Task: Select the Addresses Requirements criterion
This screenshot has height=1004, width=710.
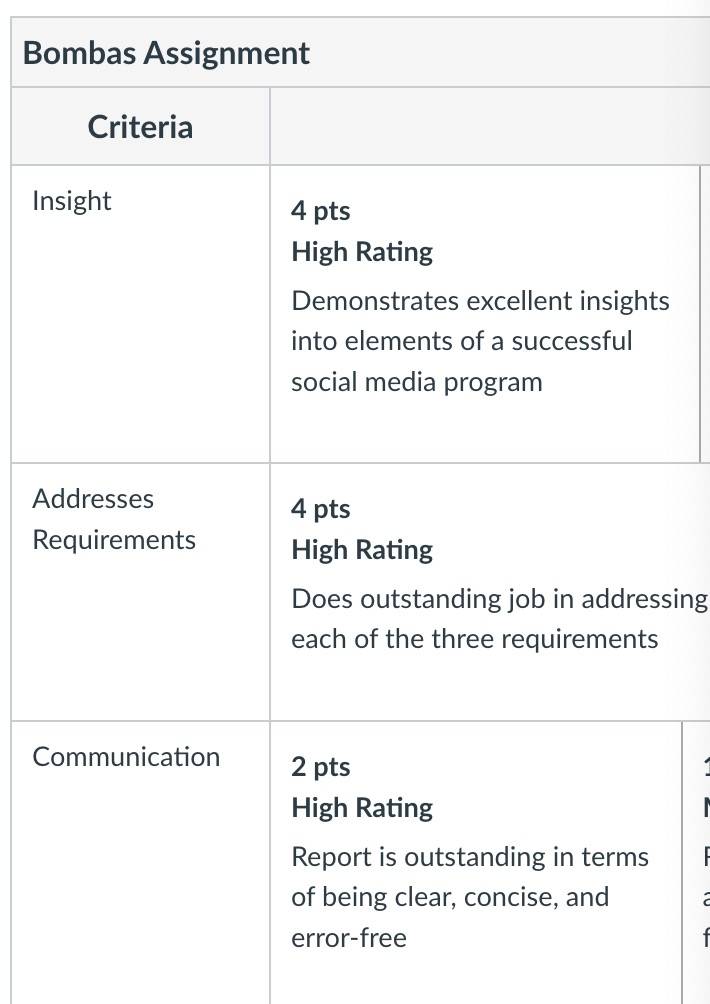Action: [x=114, y=519]
